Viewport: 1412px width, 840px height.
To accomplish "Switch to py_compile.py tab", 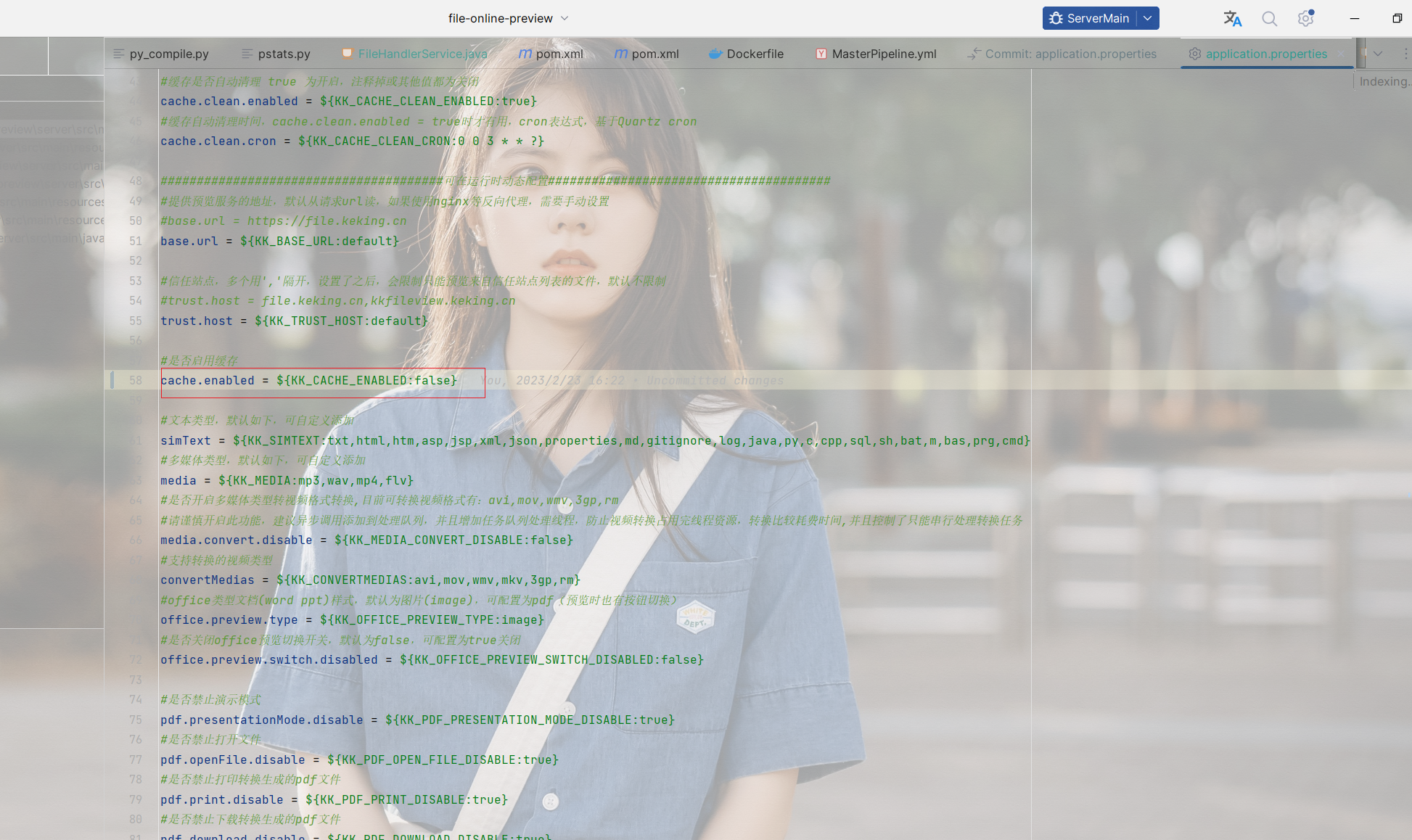I will [168, 54].
